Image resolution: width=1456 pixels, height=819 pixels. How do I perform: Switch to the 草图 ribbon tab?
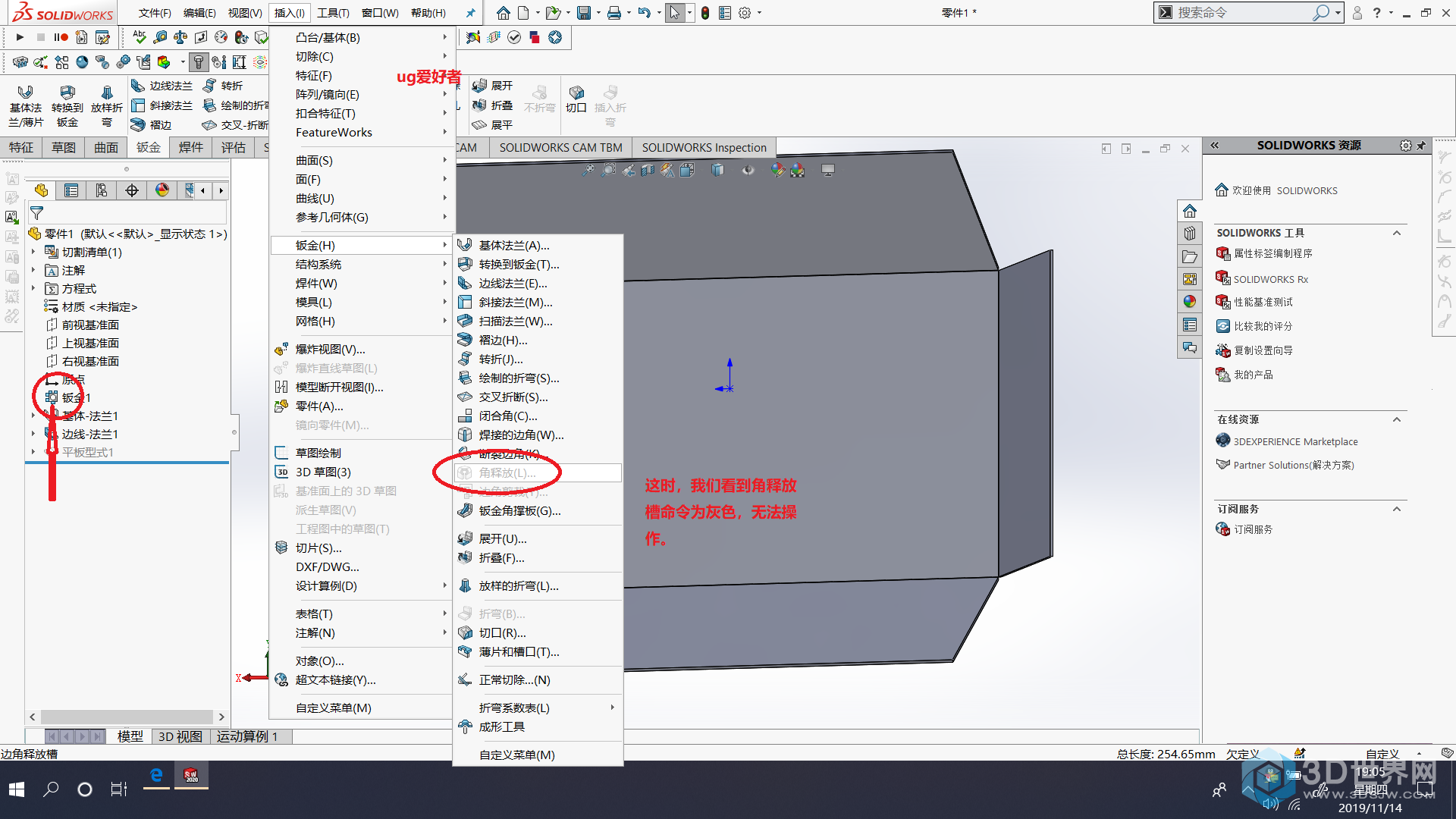(64, 147)
